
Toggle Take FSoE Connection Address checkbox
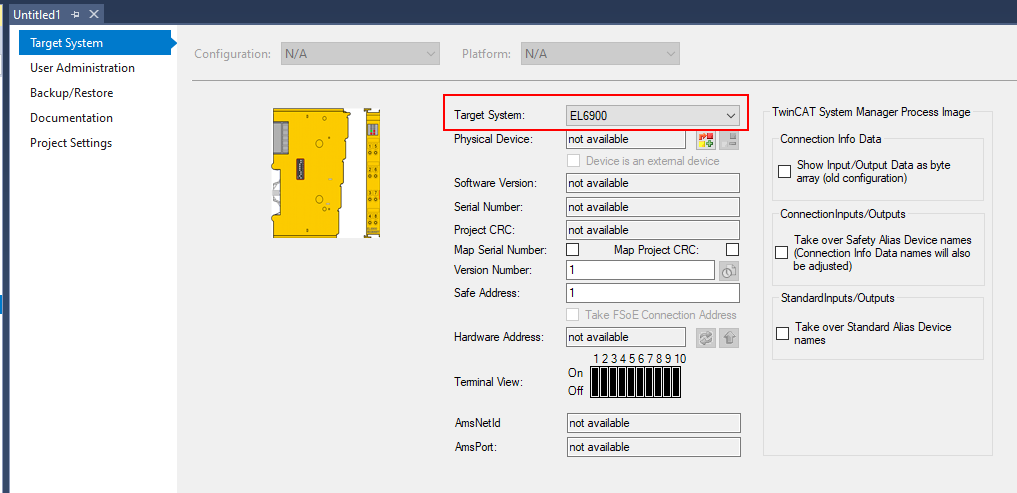click(x=573, y=315)
